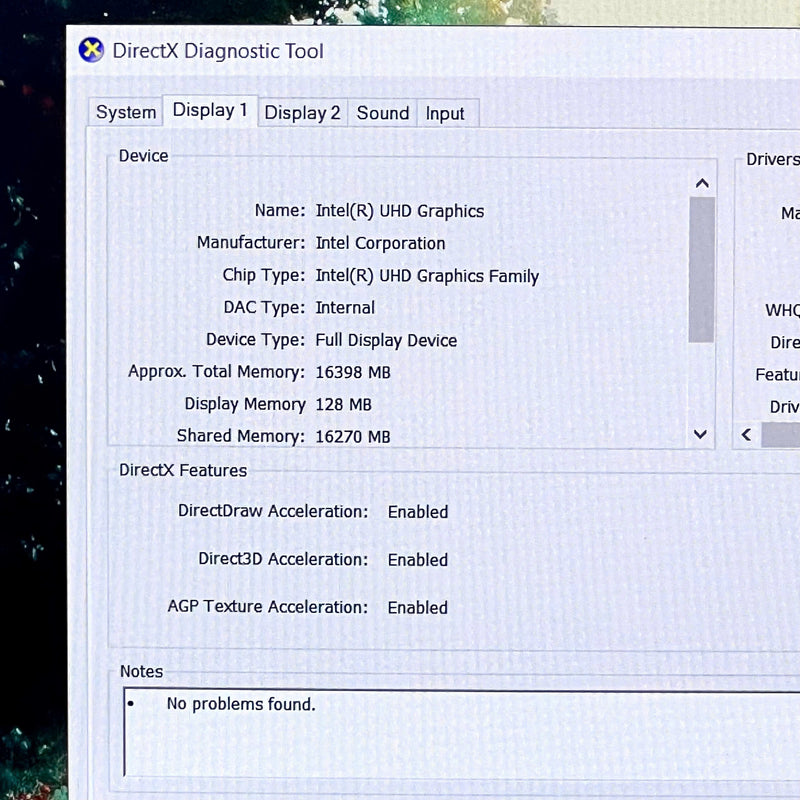Viewport: 800px width, 800px height.
Task: Click the AGP Texture Acceleration: label
Action: (268, 607)
